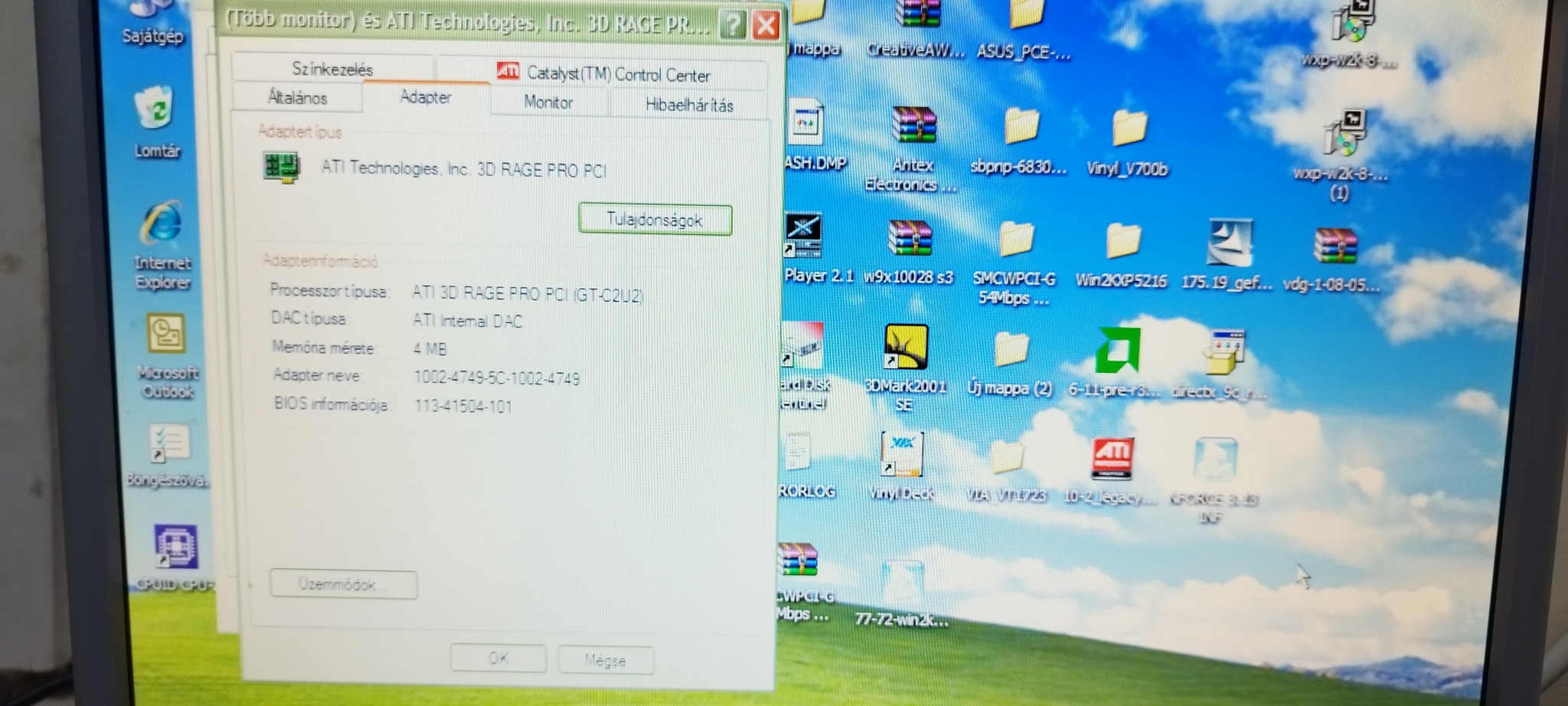This screenshot has width=1568, height=706.
Task: Open the VIA VT1723 folder
Action: pyautogui.click(x=1006, y=470)
